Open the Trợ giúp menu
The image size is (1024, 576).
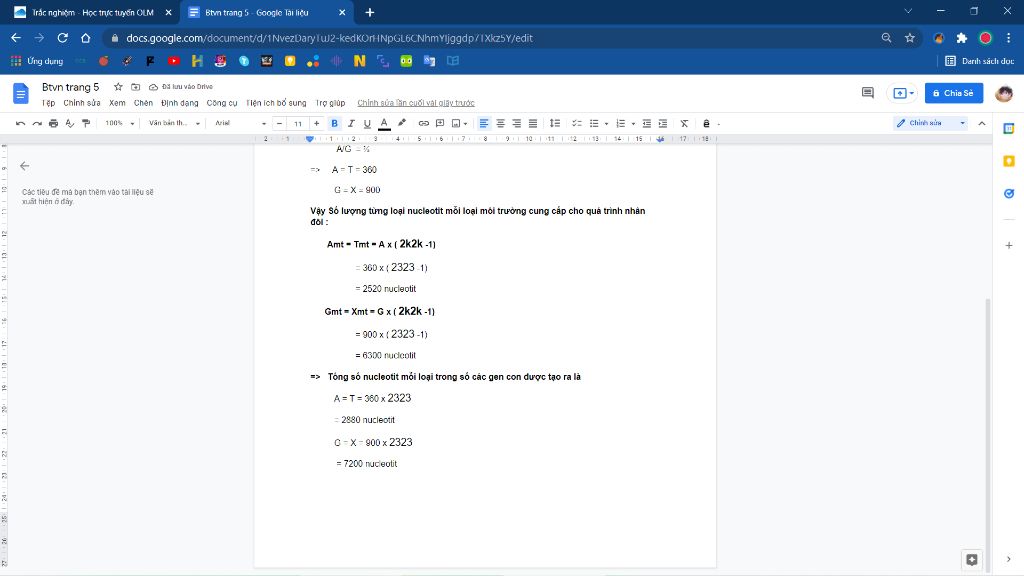click(x=330, y=103)
